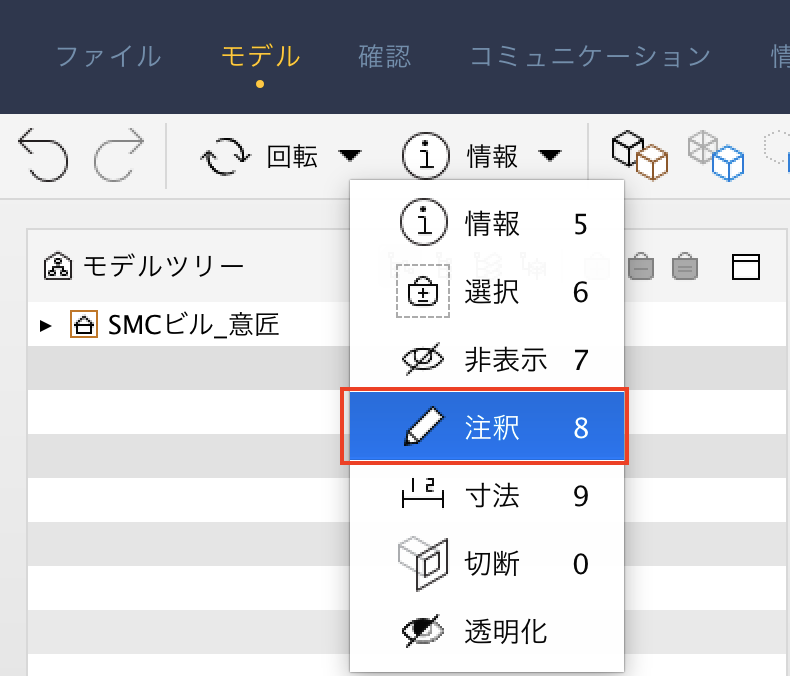
Task: Click the モデルツリー panel icon
Action: click(58, 266)
